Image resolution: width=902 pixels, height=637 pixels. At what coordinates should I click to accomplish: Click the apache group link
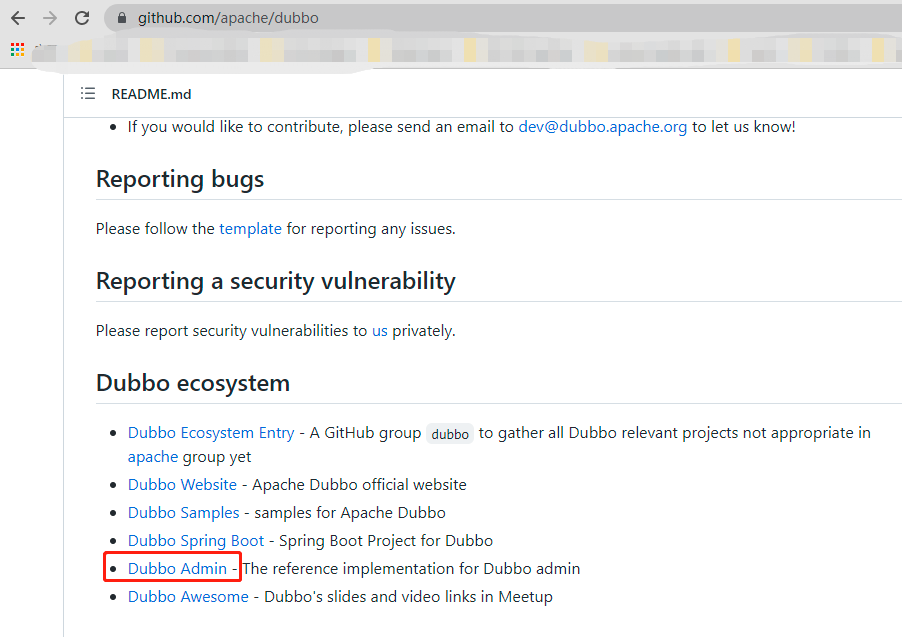[x=152, y=456]
